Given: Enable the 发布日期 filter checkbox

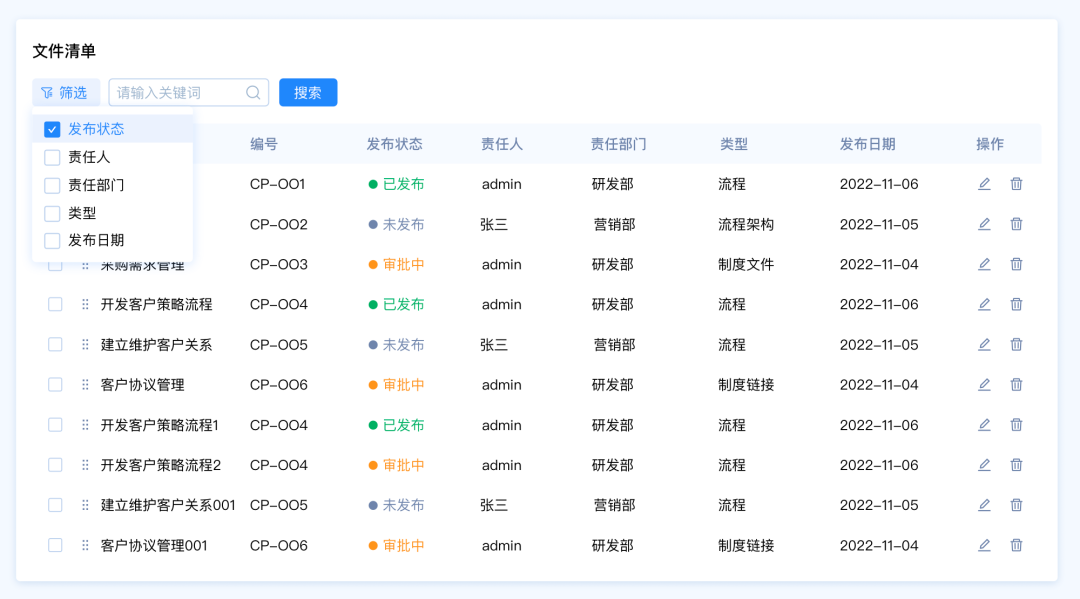Looking at the screenshot, I should [x=53, y=241].
